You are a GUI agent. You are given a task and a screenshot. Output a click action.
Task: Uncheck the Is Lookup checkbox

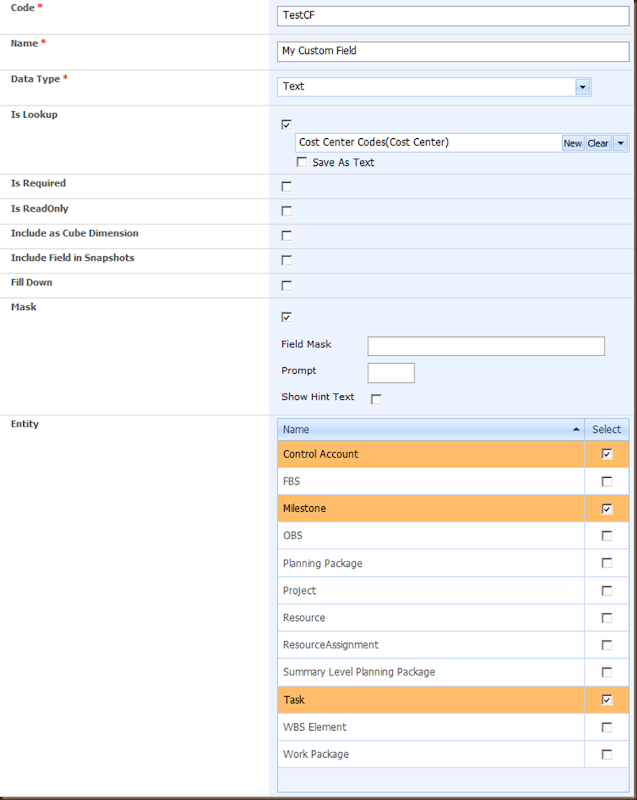point(287,125)
